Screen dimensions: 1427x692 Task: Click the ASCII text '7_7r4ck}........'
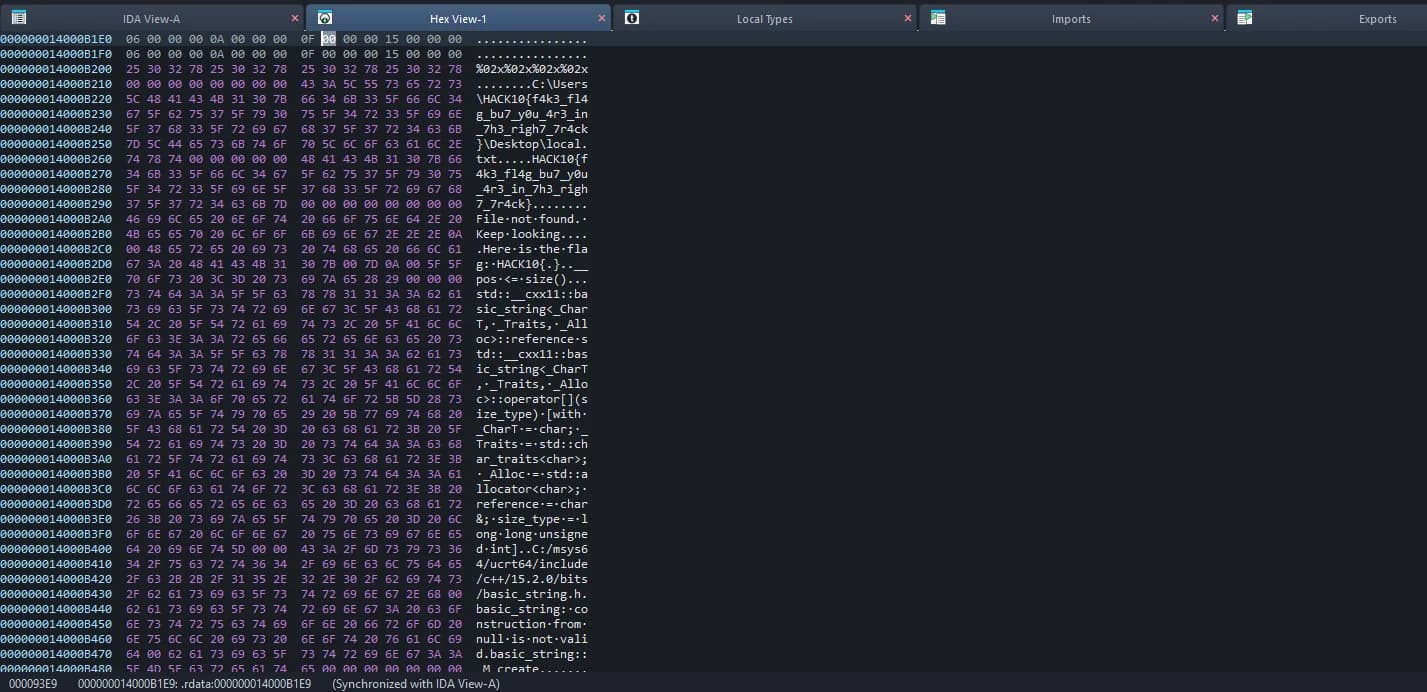tap(532, 204)
